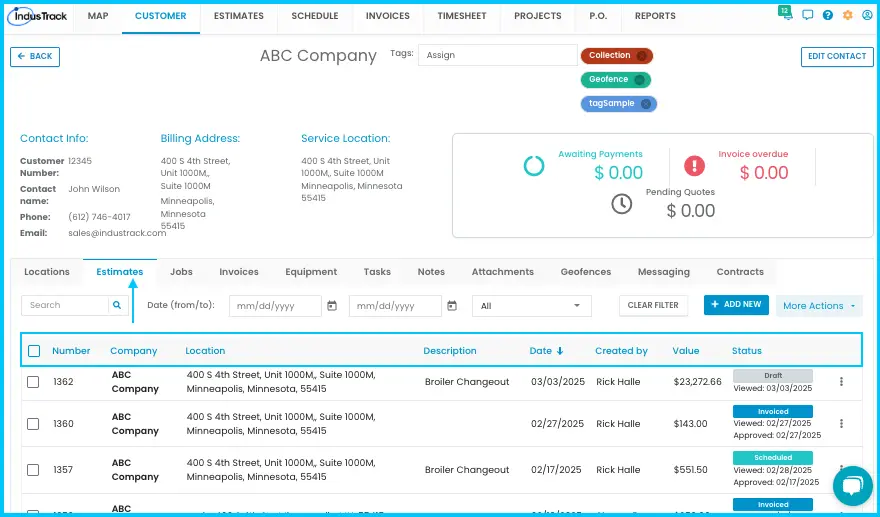Image resolution: width=880 pixels, height=517 pixels.
Task: Open the orange settings gear icon
Action: click(847, 15)
